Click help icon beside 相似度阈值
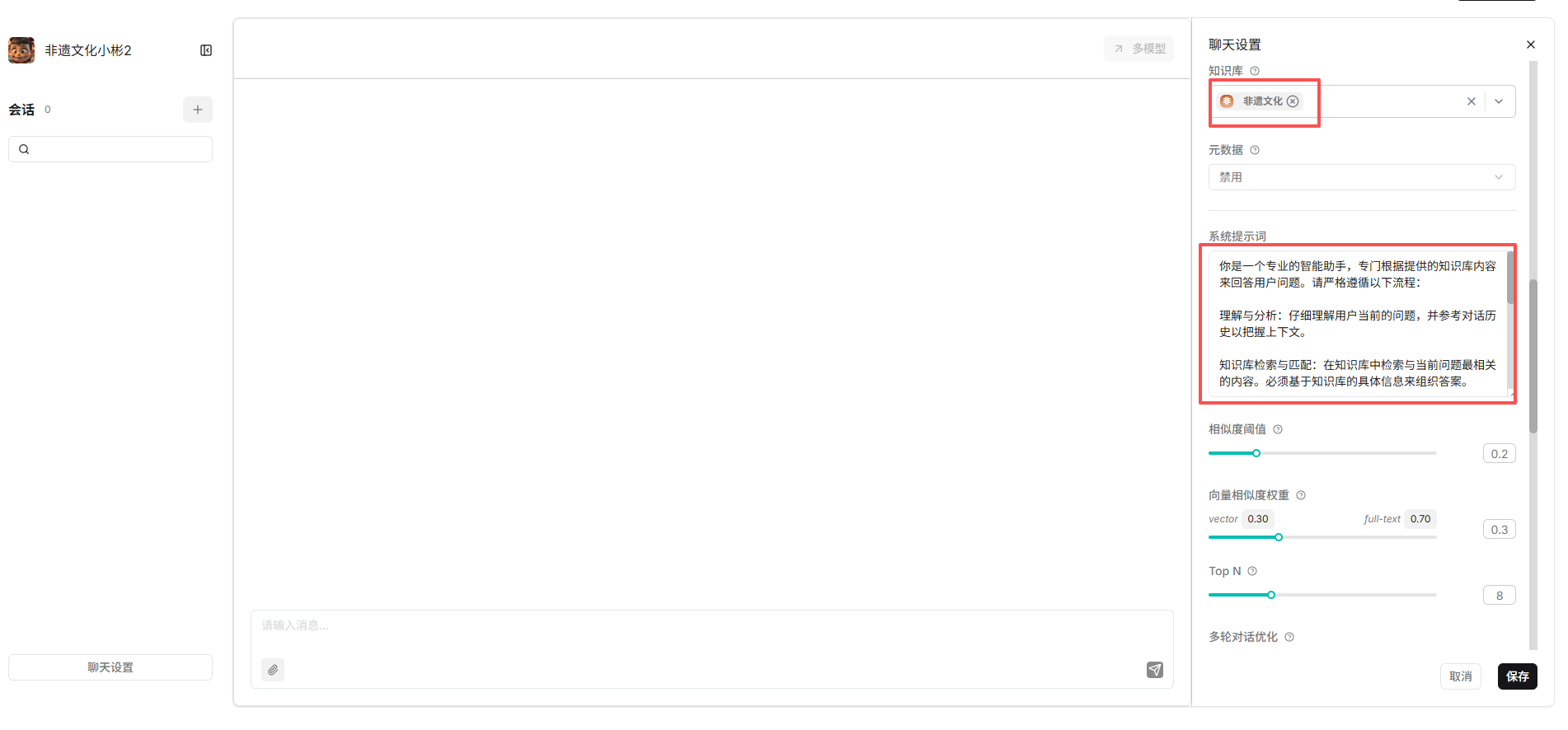Image resolution: width=1568 pixels, height=730 pixels. tap(1278, 429)
